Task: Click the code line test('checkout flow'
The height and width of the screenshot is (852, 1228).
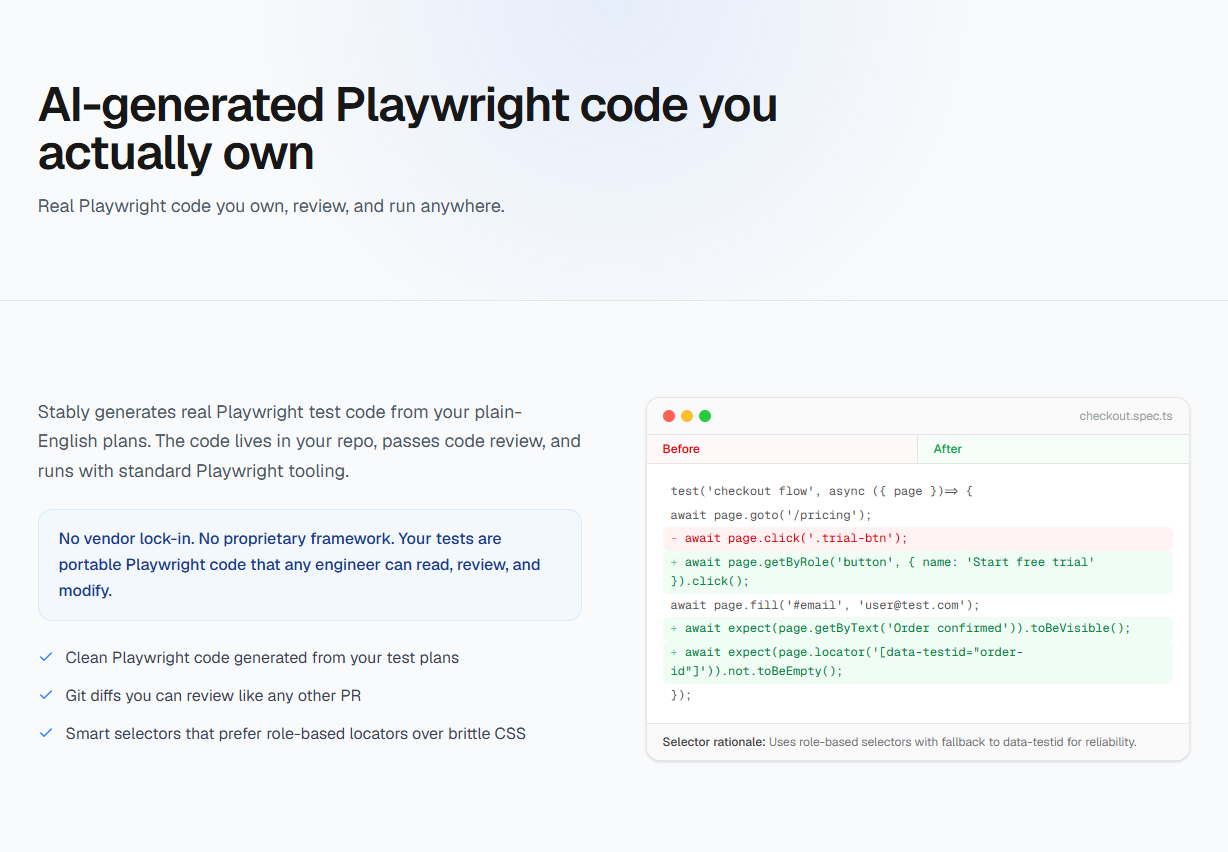Action: coord(822,491)
